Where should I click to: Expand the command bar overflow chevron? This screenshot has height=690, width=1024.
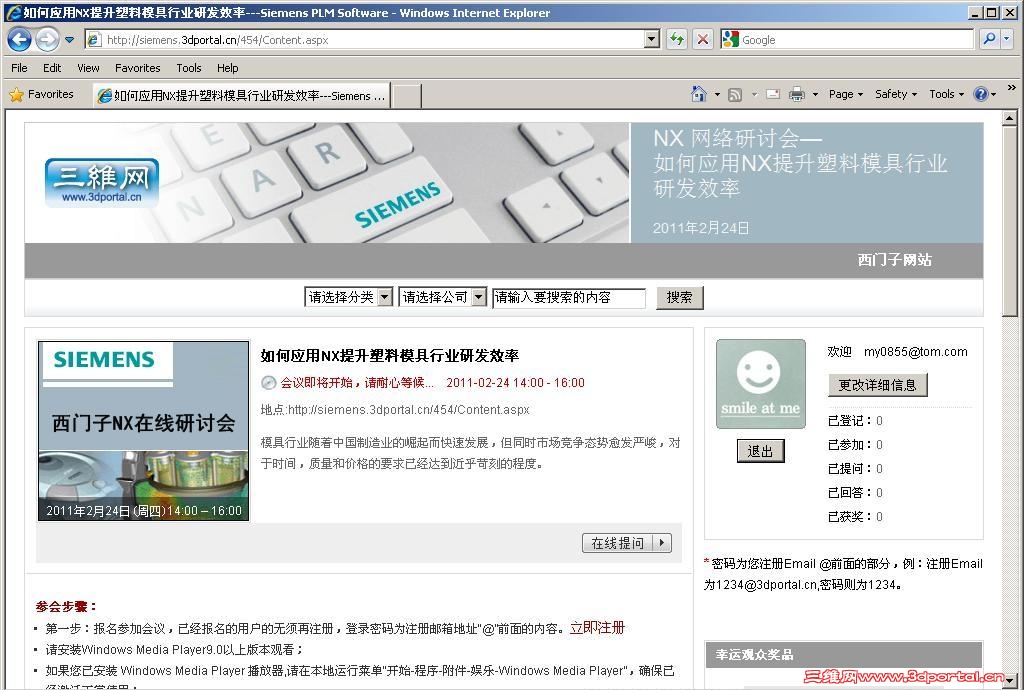point(1012,87)
